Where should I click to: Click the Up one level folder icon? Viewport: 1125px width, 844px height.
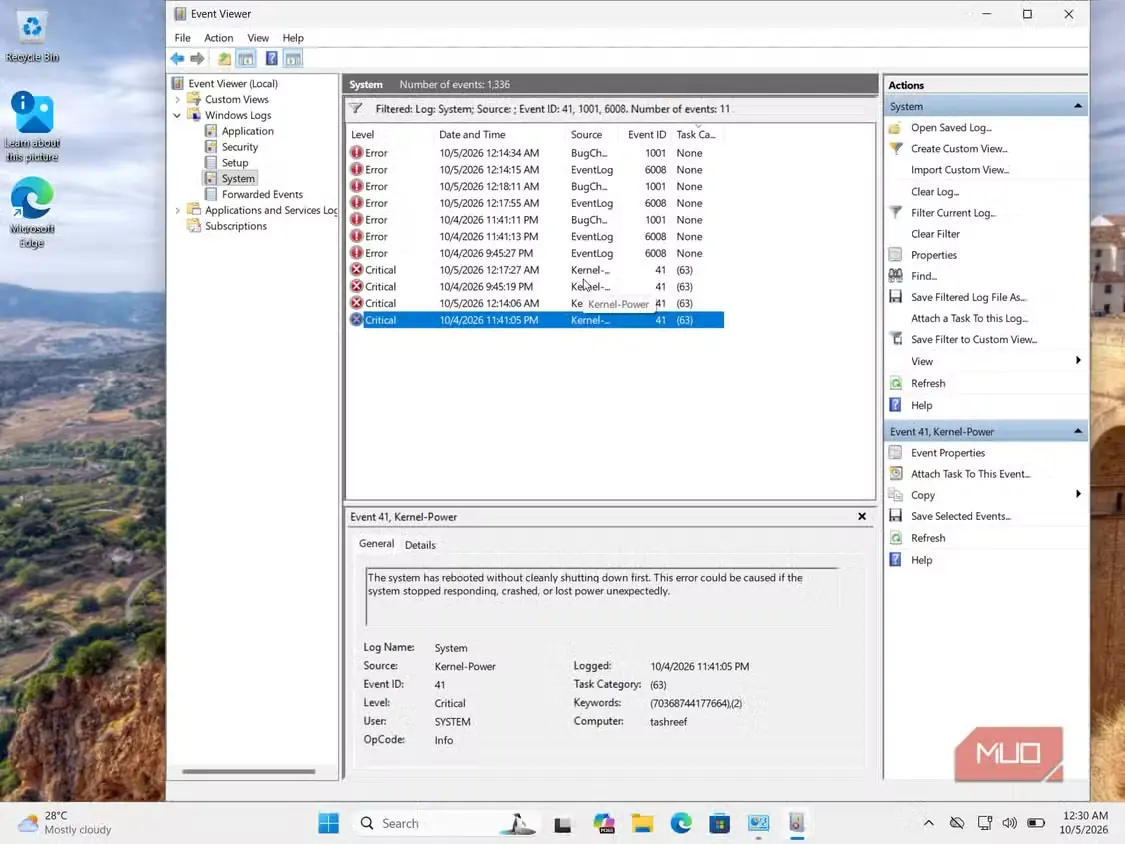pyautogui.click(x=225, y=59)
